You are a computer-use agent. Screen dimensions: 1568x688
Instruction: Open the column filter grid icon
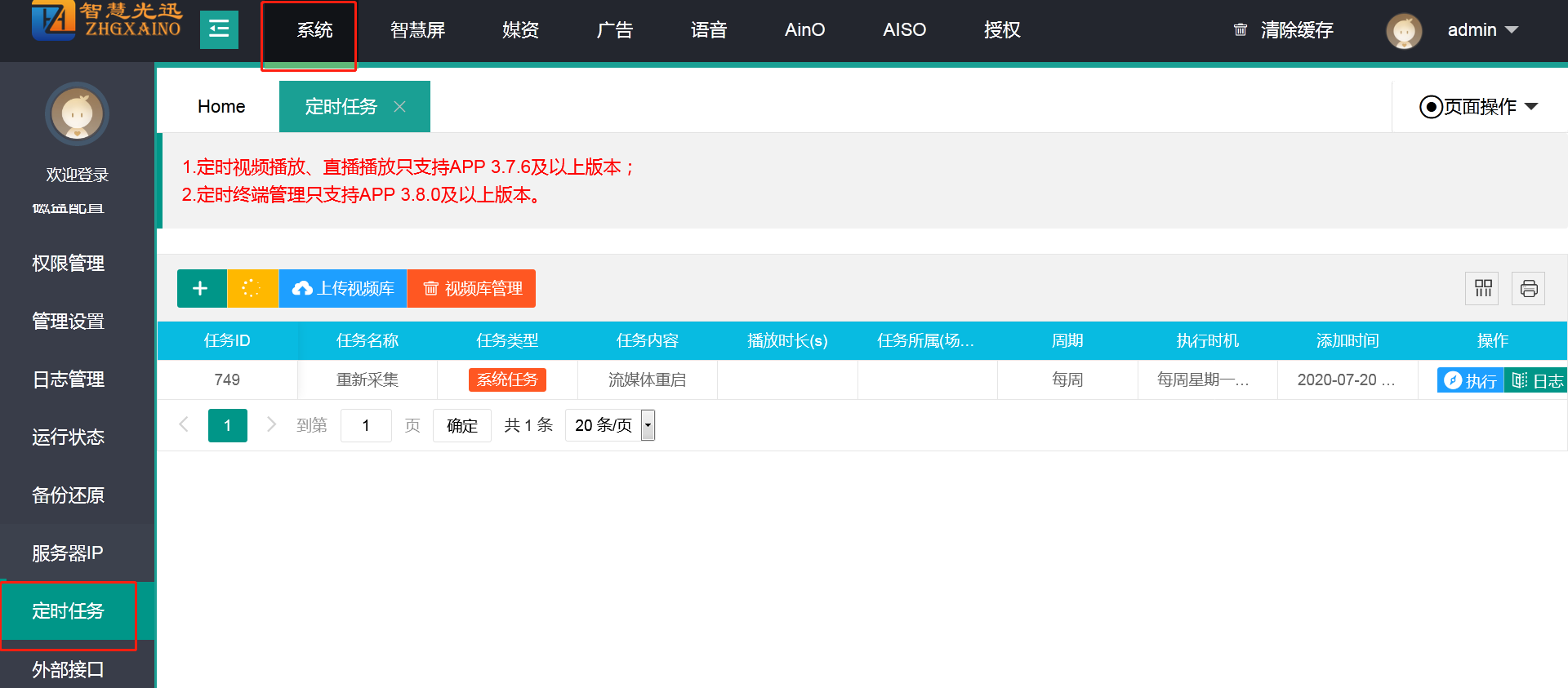(x=1482, y=288)
